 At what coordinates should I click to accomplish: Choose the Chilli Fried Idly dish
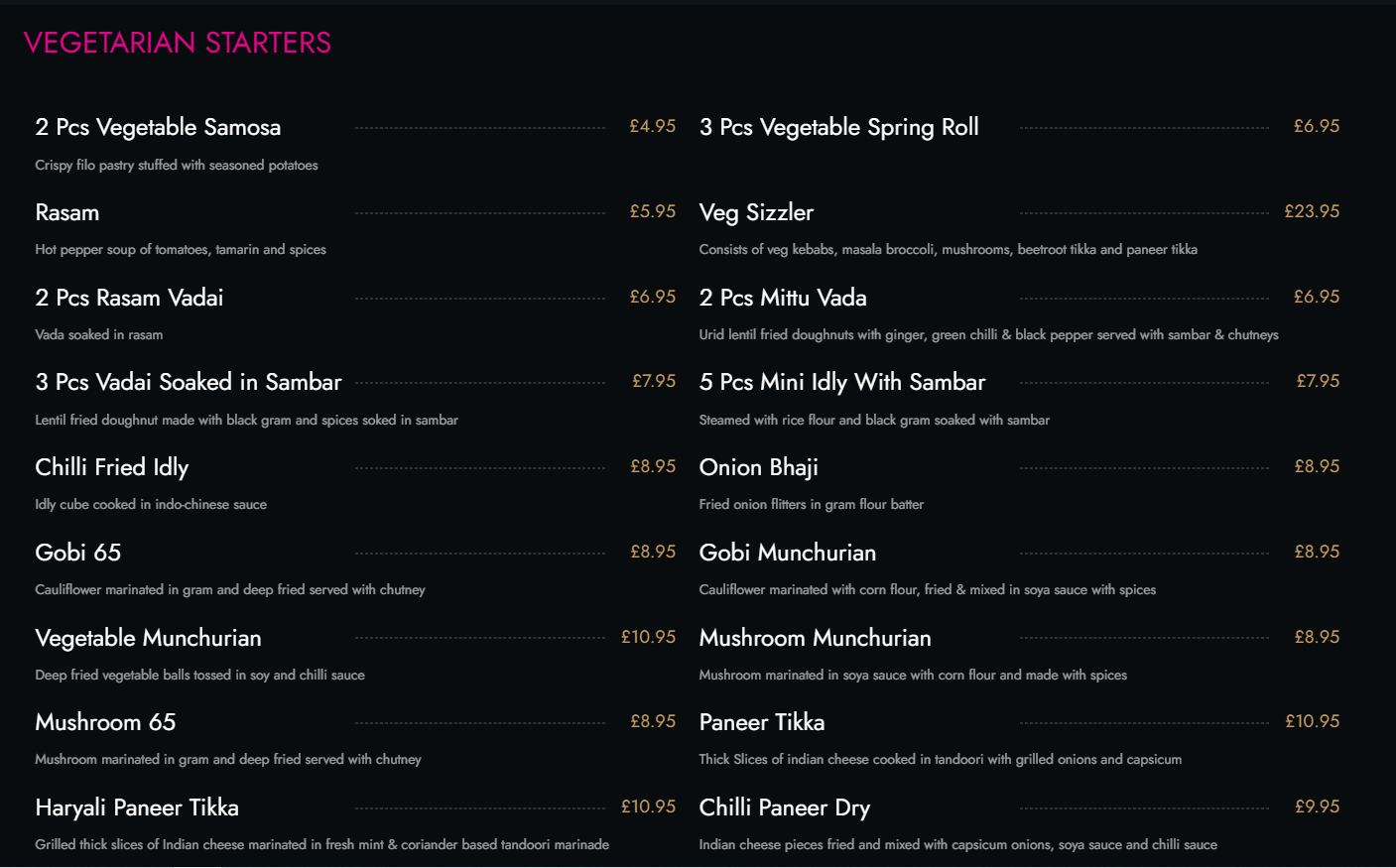112,467
